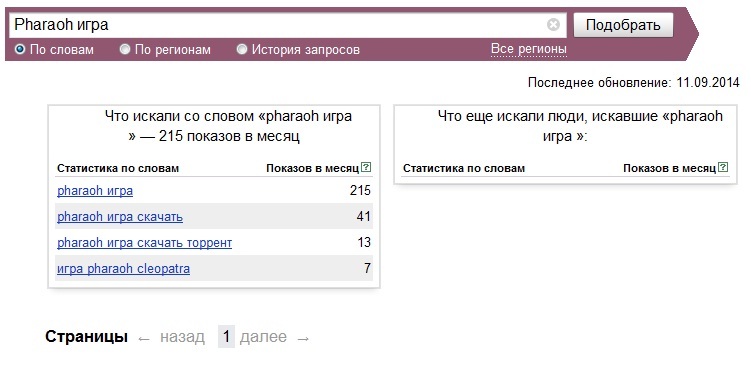Clear the search field with the X icon
Screen dimensions: 751x387
553,24
